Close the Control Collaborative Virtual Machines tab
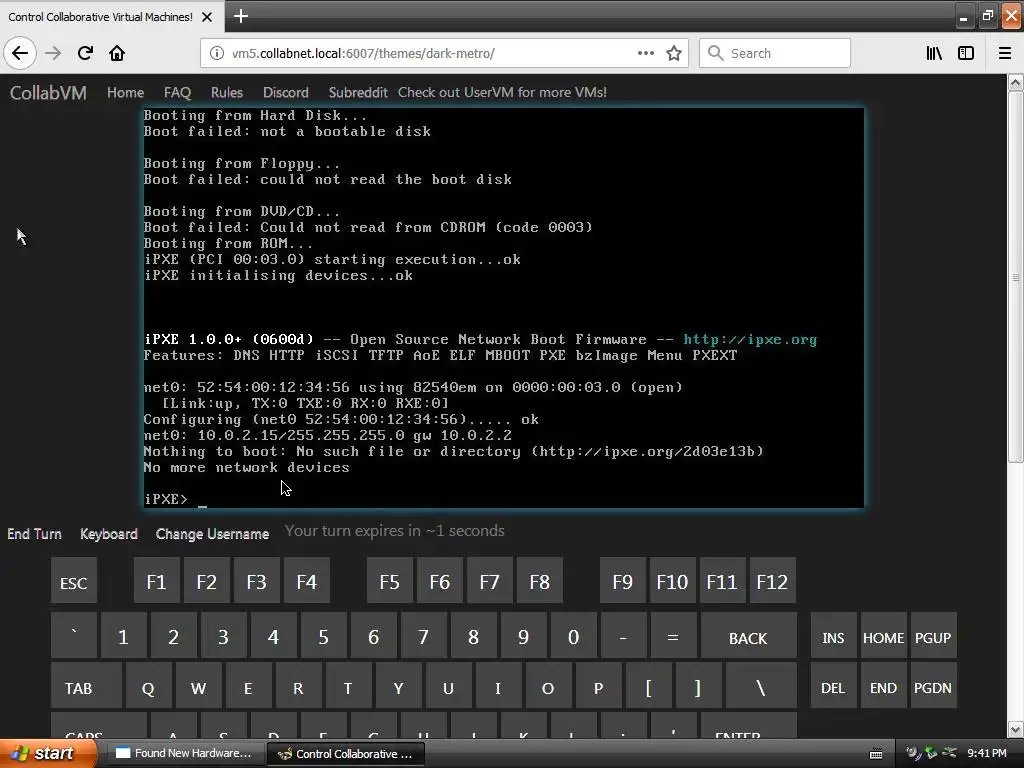 207,17
